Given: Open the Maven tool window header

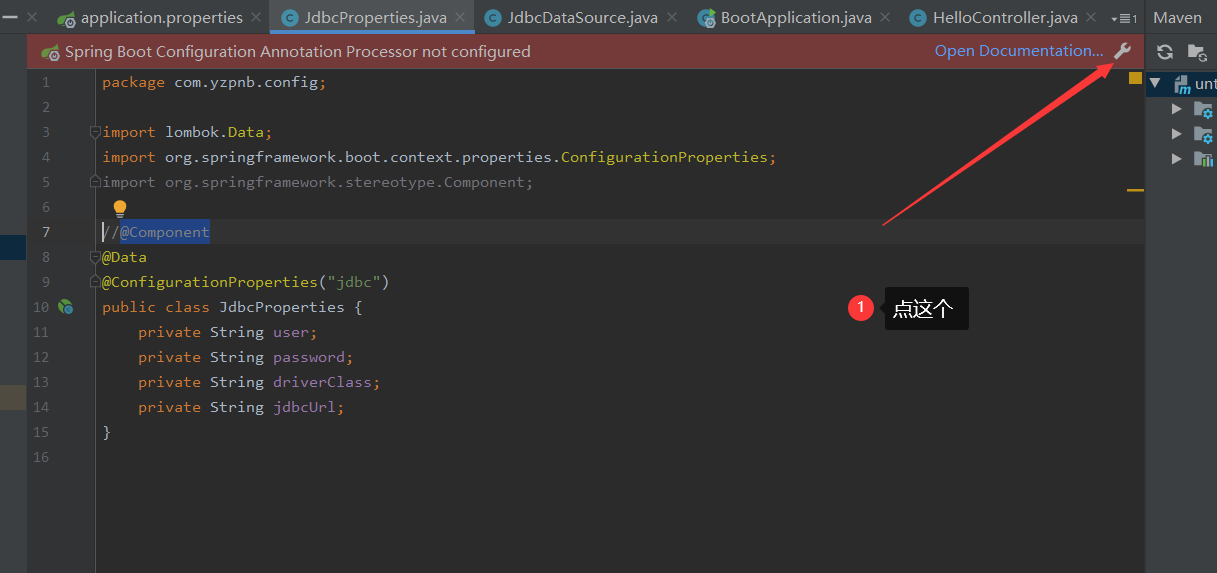Looking at the screenshot, I should (x=1177, y=18).
